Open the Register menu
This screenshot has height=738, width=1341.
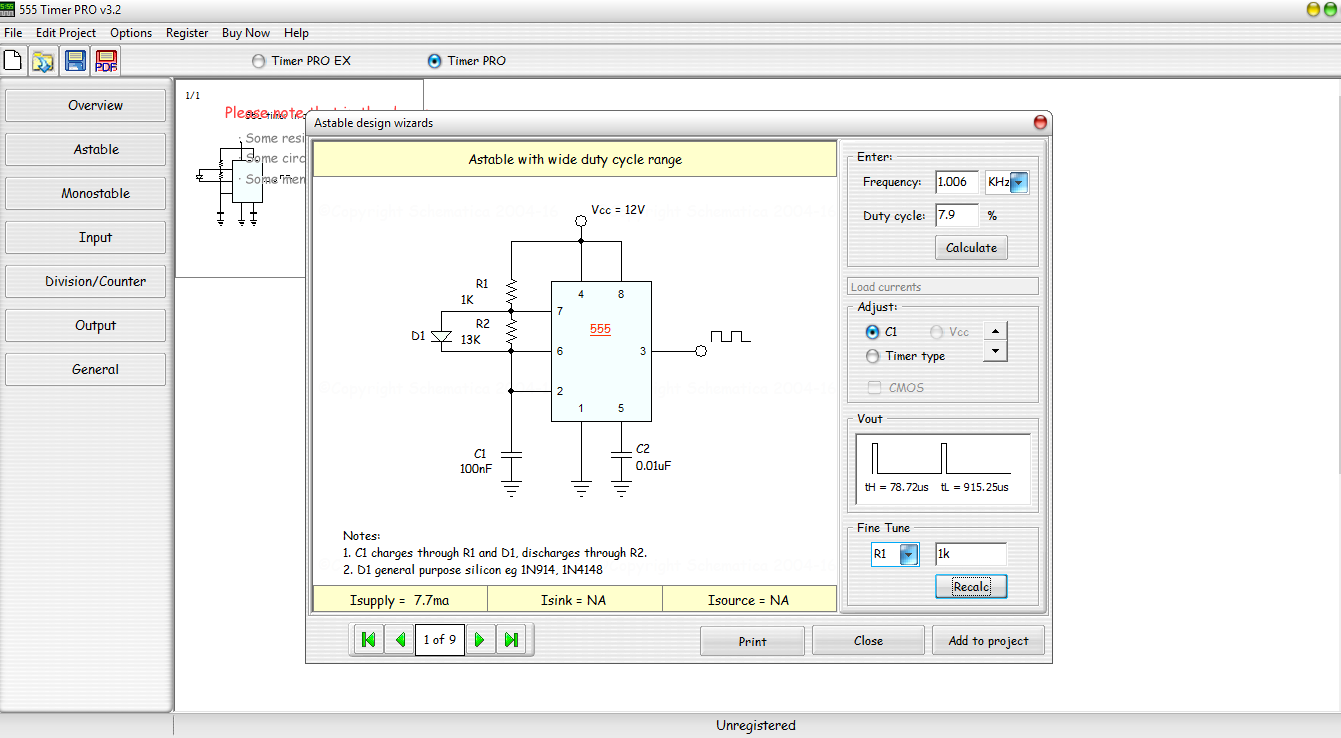coord(187,33)
